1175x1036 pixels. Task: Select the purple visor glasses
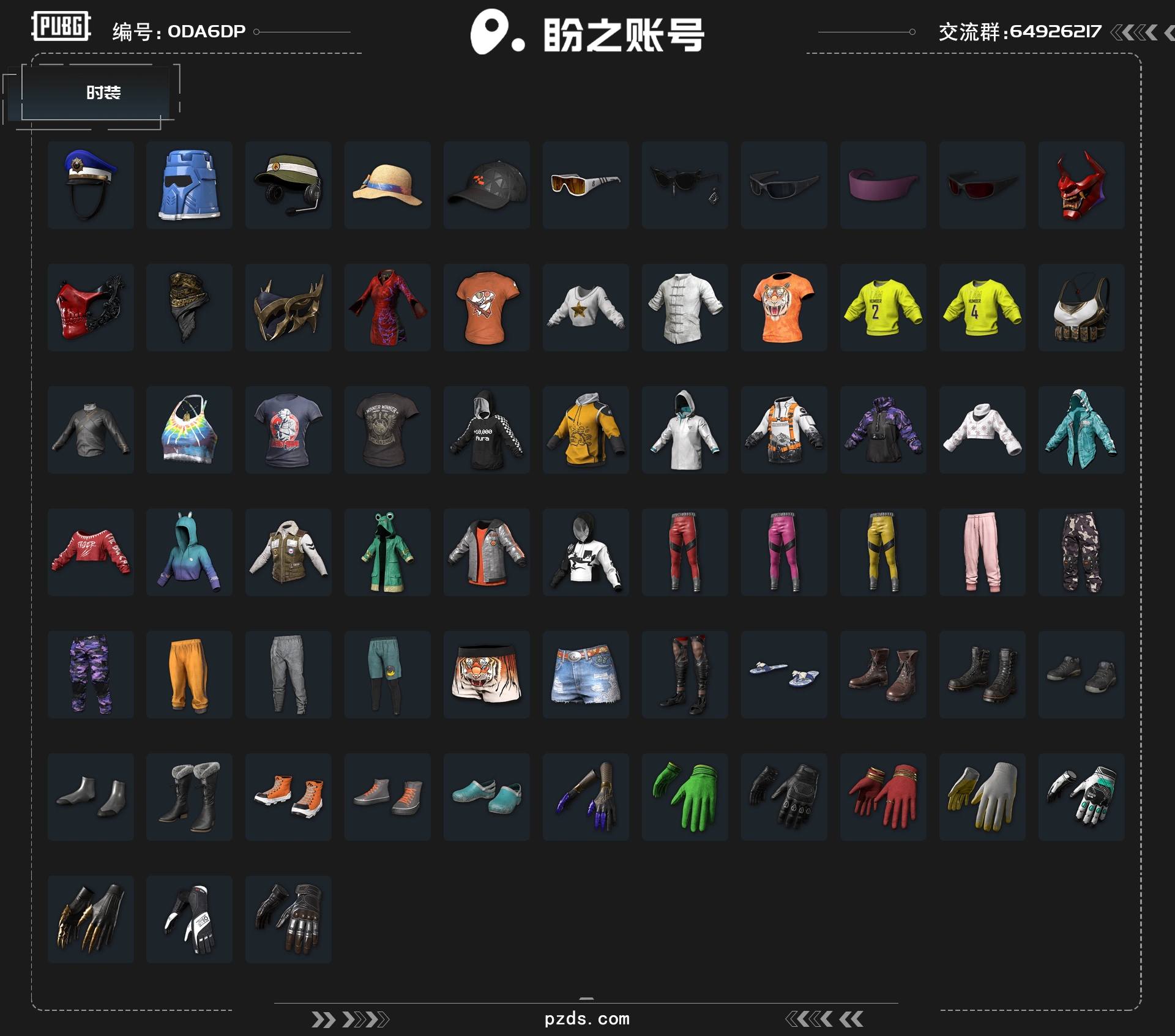[883, 185]
